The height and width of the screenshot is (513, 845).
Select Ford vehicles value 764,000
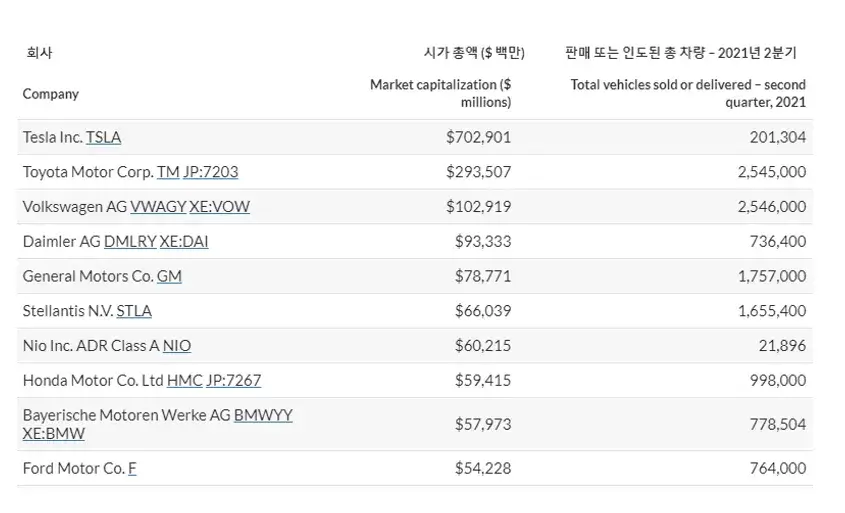coord(778,469)
